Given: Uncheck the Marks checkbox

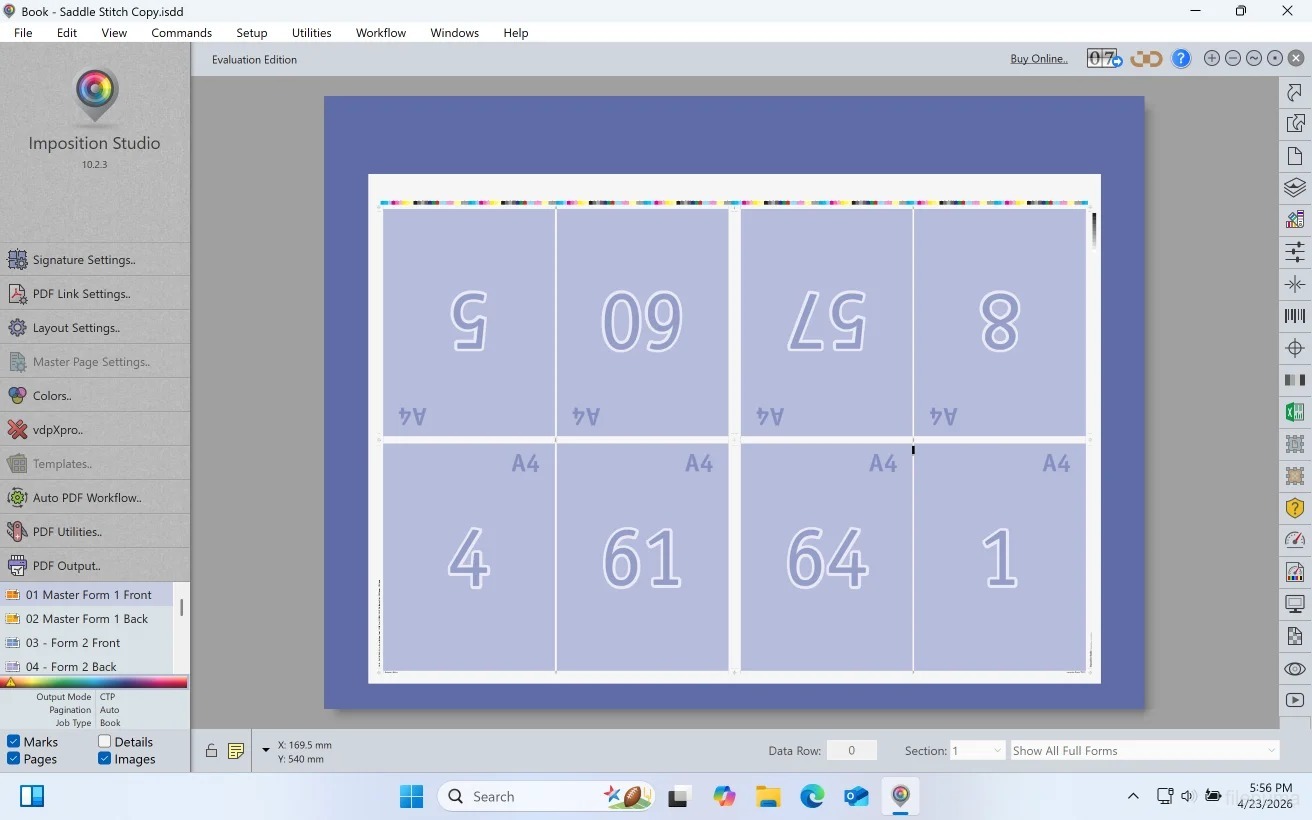Looking at the screenshot, I should [x=14, y=742].
